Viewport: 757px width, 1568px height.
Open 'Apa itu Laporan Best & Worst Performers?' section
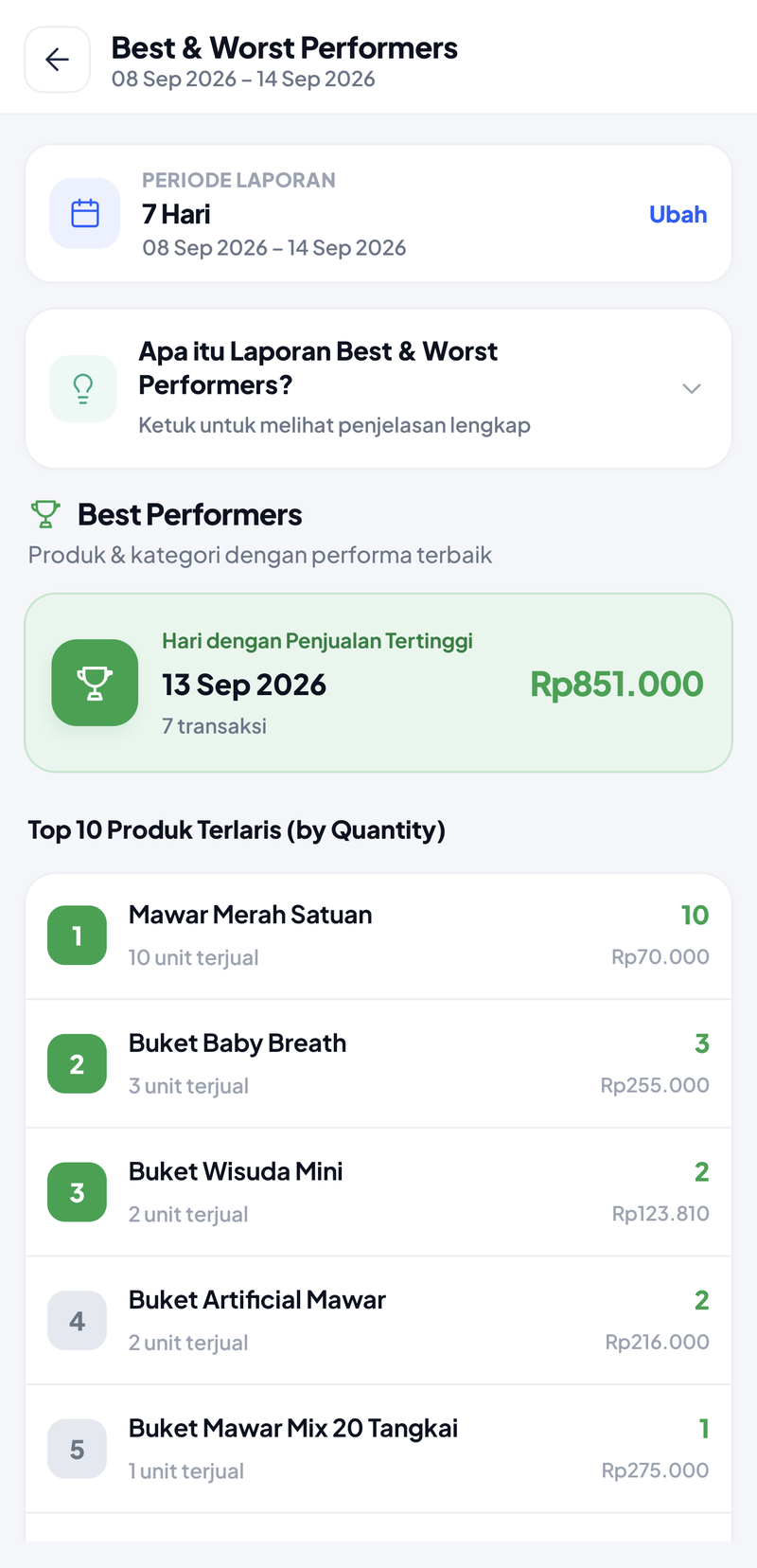(x=378, y=388)
